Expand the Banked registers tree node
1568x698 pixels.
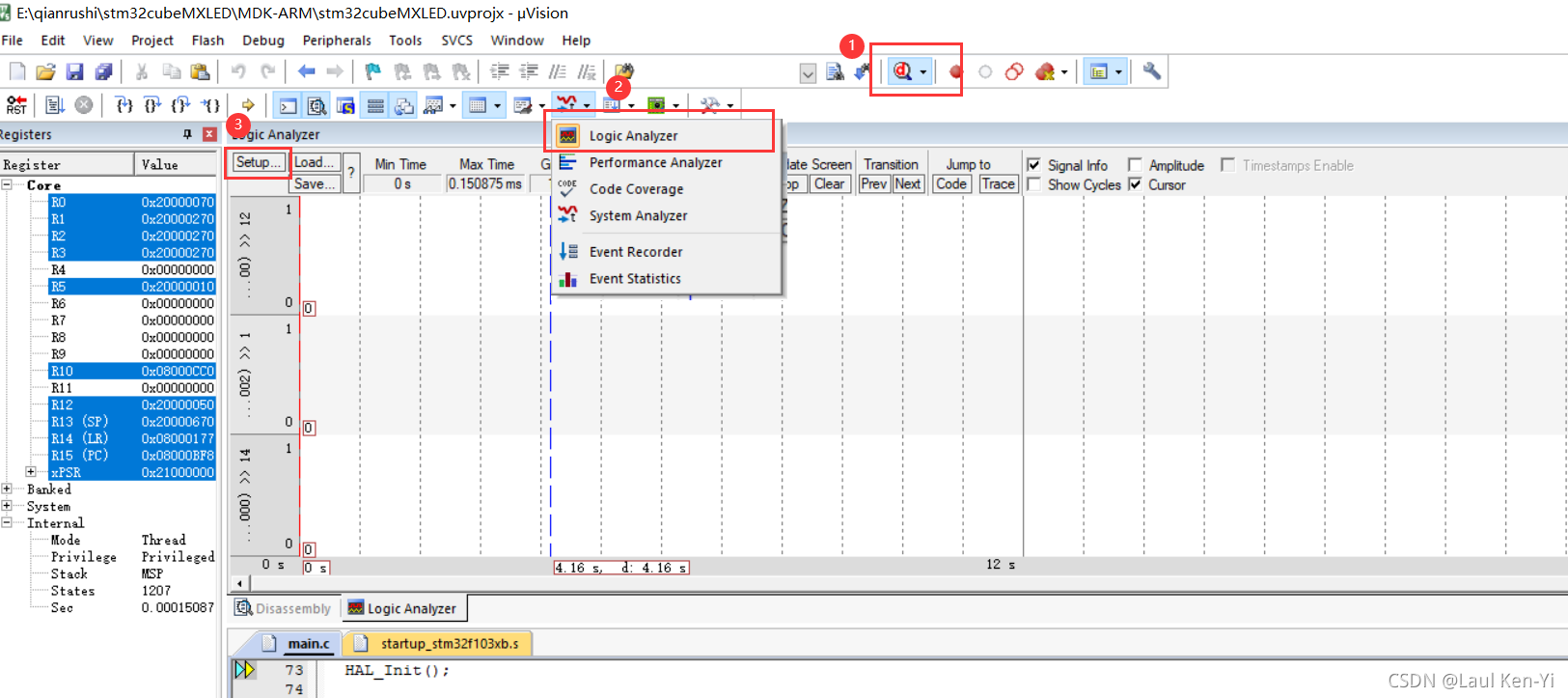(x=8, y=489)
